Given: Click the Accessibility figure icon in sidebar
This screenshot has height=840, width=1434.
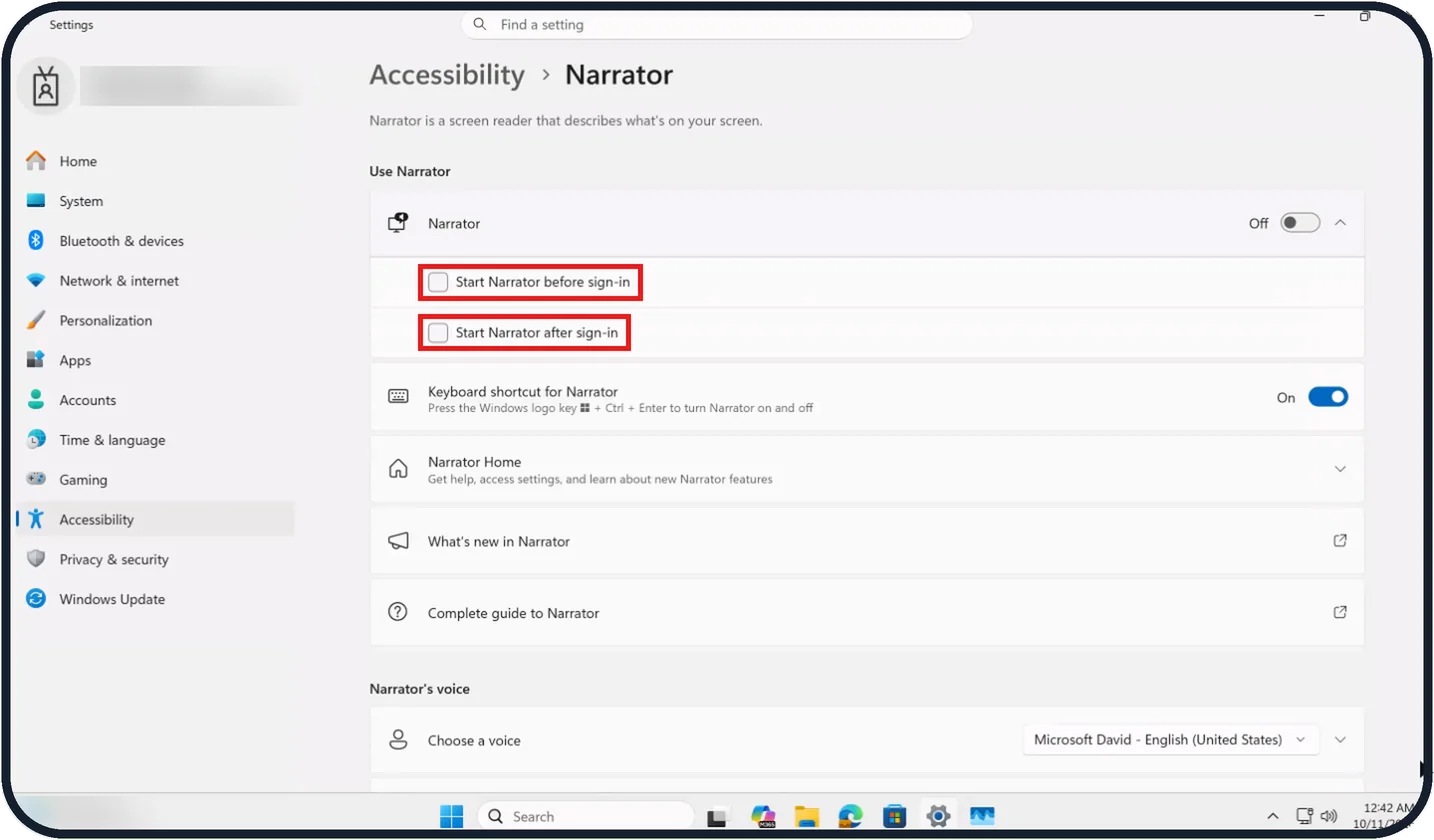Looking at the screenshot, I should coord(36,520).
